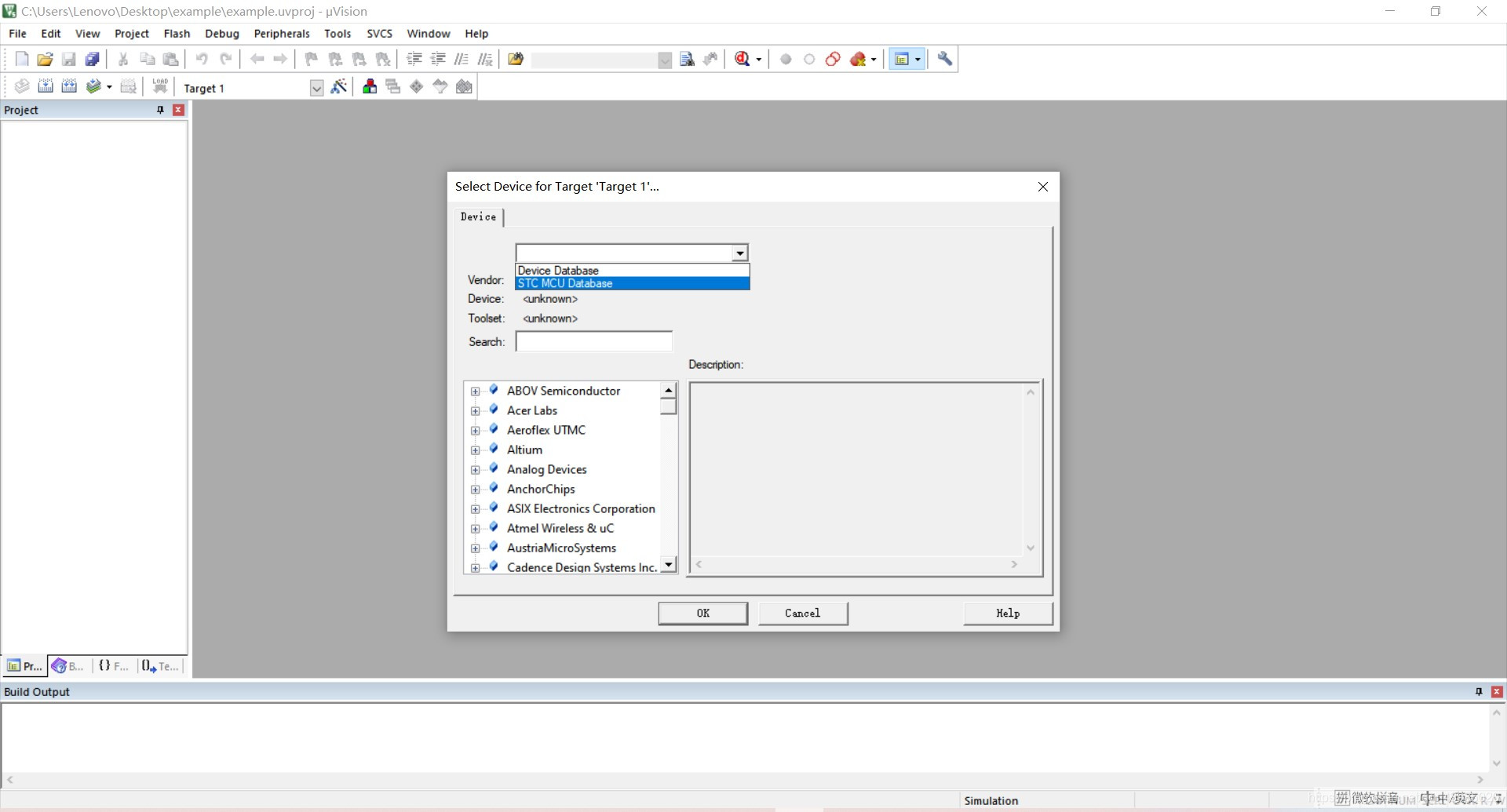The height and width of the screenshot is (812, 1507).
Task: Click the device Search input field
Action: pyautogui.click(x=594, y=341)
